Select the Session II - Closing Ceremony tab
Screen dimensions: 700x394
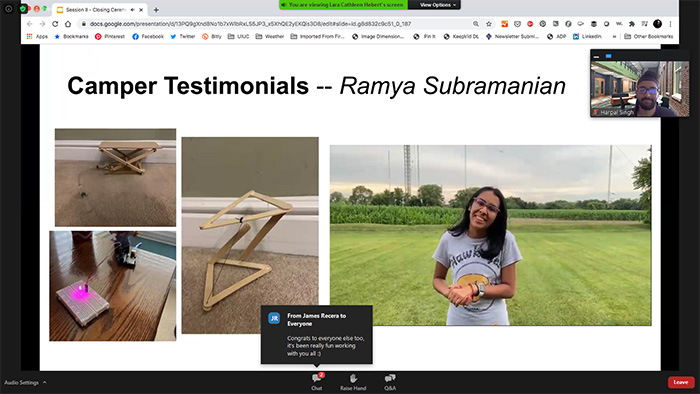[99, 9]
